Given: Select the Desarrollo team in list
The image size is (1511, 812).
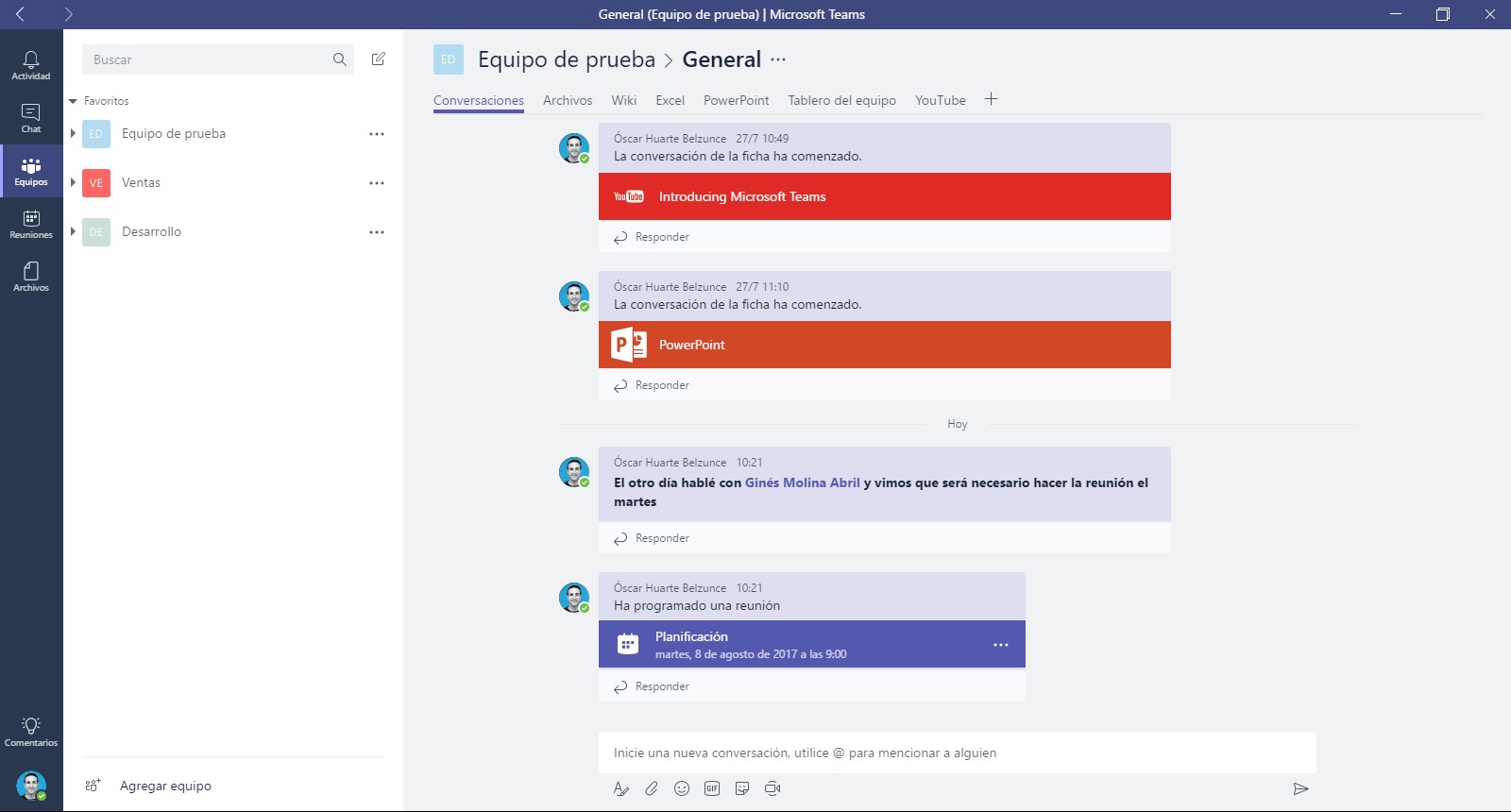Looking at the screenshot, I should [x=151, y=231].
